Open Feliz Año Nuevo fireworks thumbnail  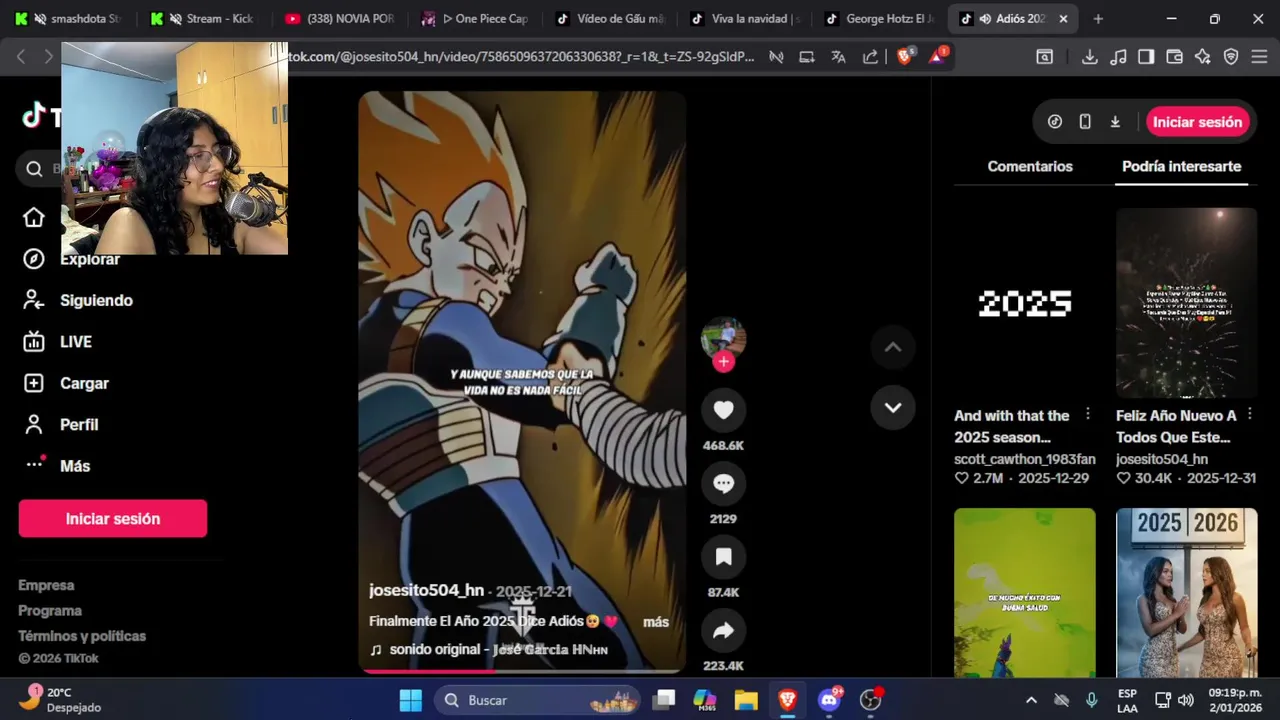tap(1186, 303)
